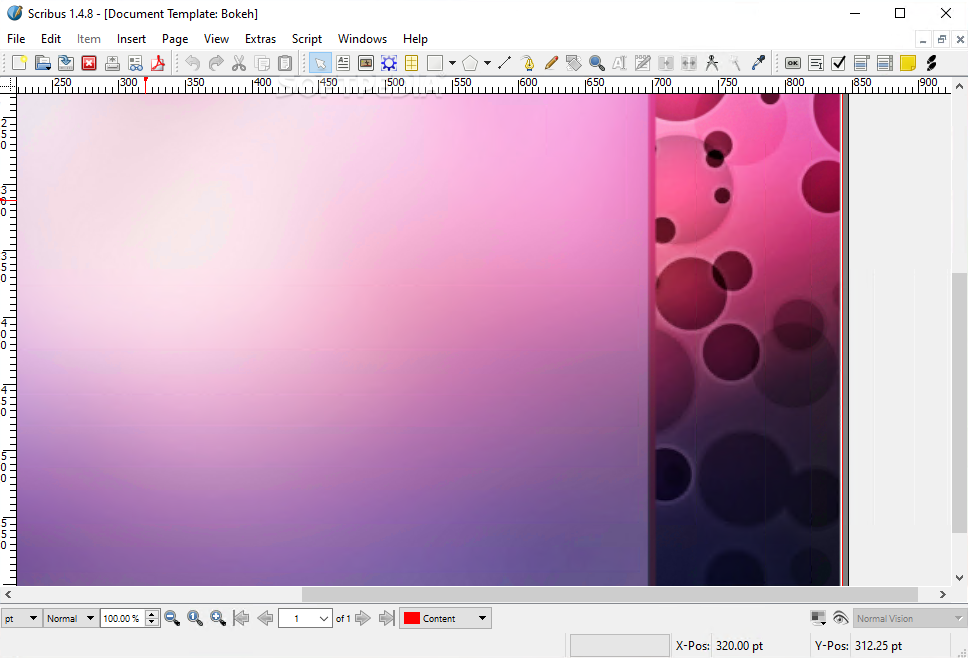Image resolution: width=968 pixels, height=658 pixels.
Task: Open the View menu
Action: click(216, 39)
